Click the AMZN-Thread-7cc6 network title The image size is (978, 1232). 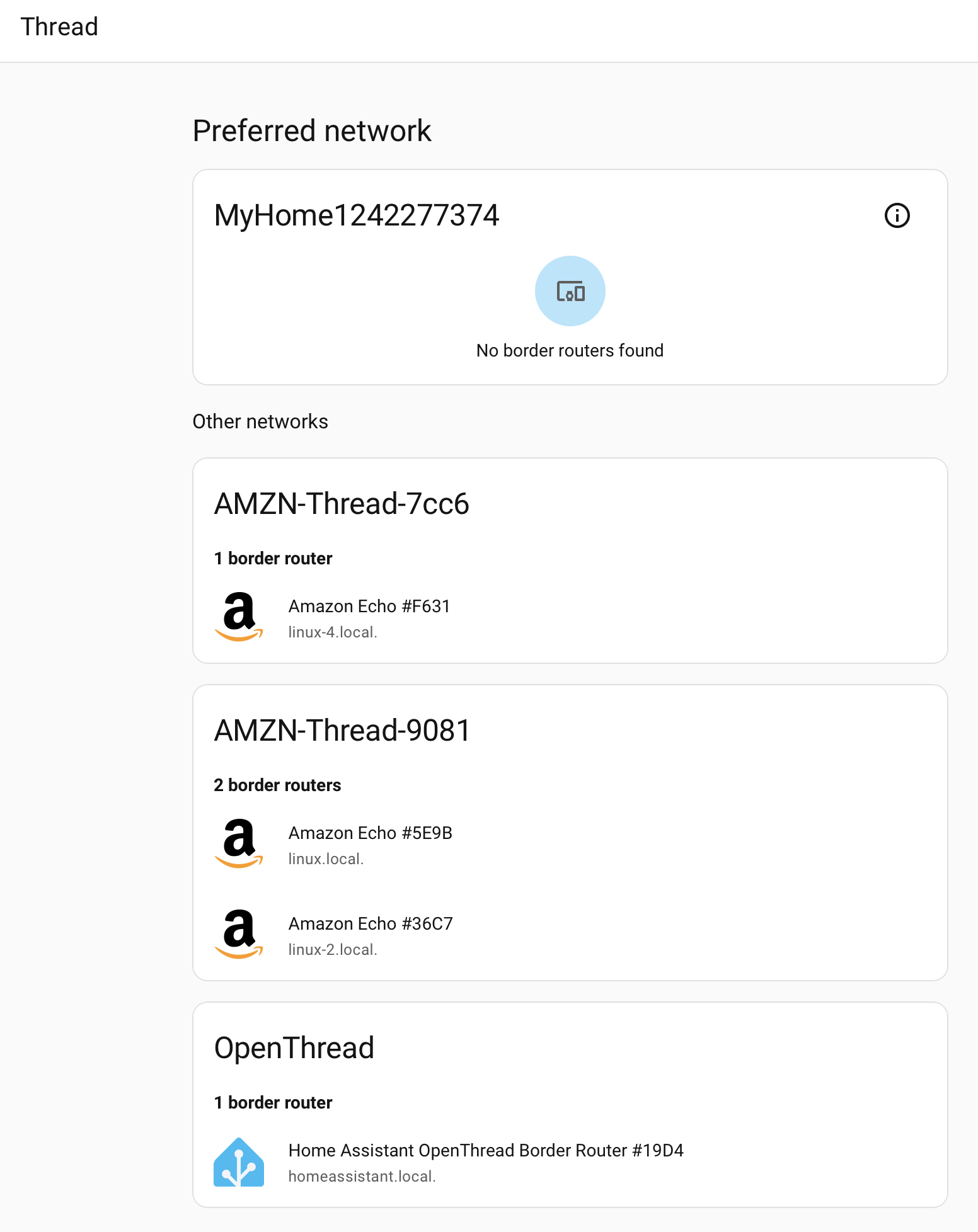coord(342,504)
